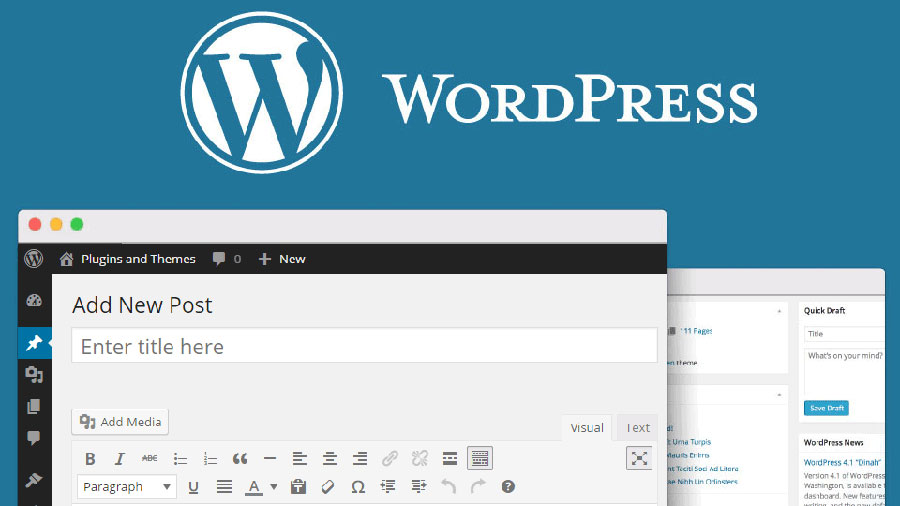
Task: Open keyboard shortcuts help icon
Action: pos(508,486)
